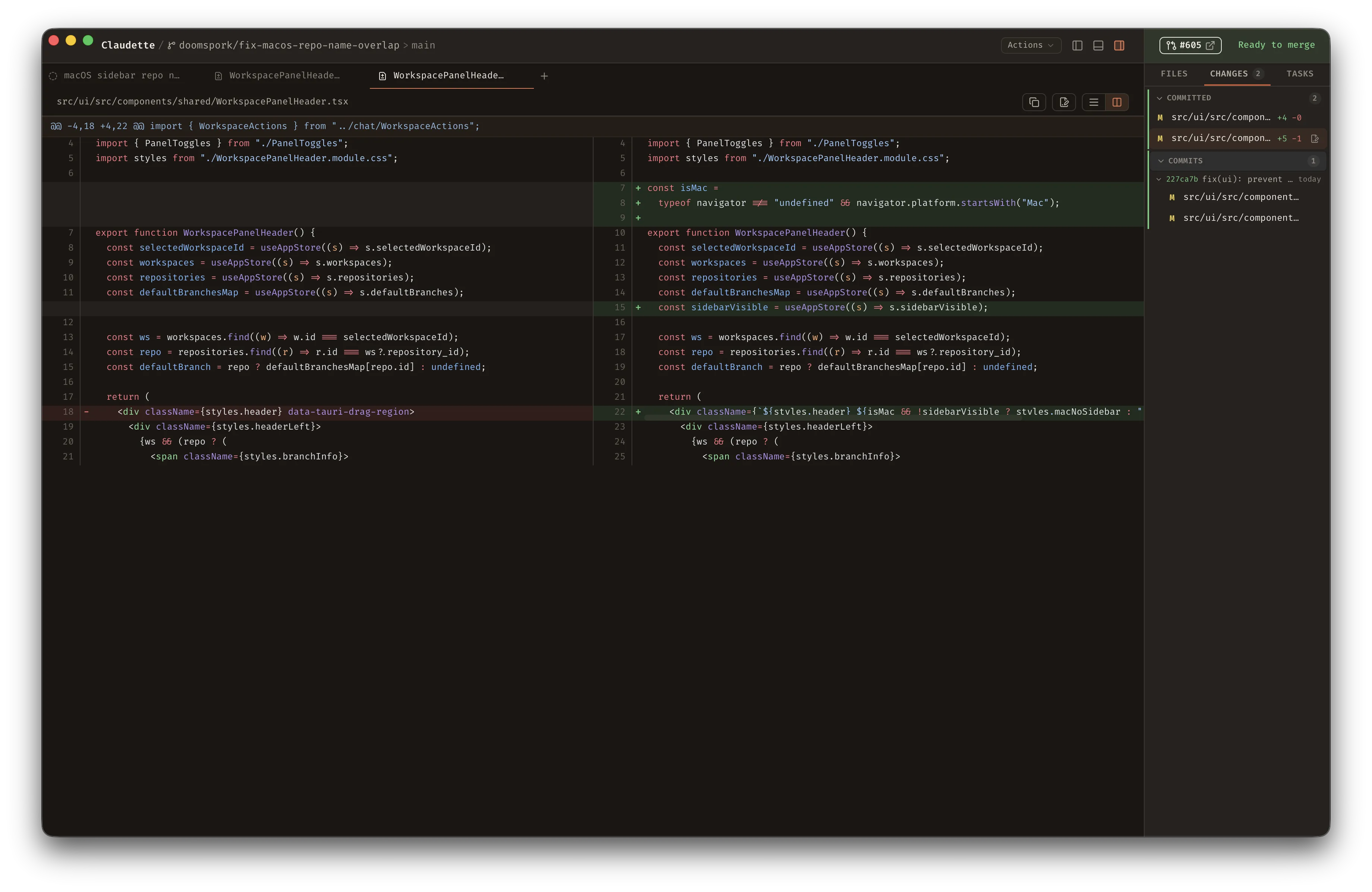Switch to the FILES tab

pos(1174,74)
